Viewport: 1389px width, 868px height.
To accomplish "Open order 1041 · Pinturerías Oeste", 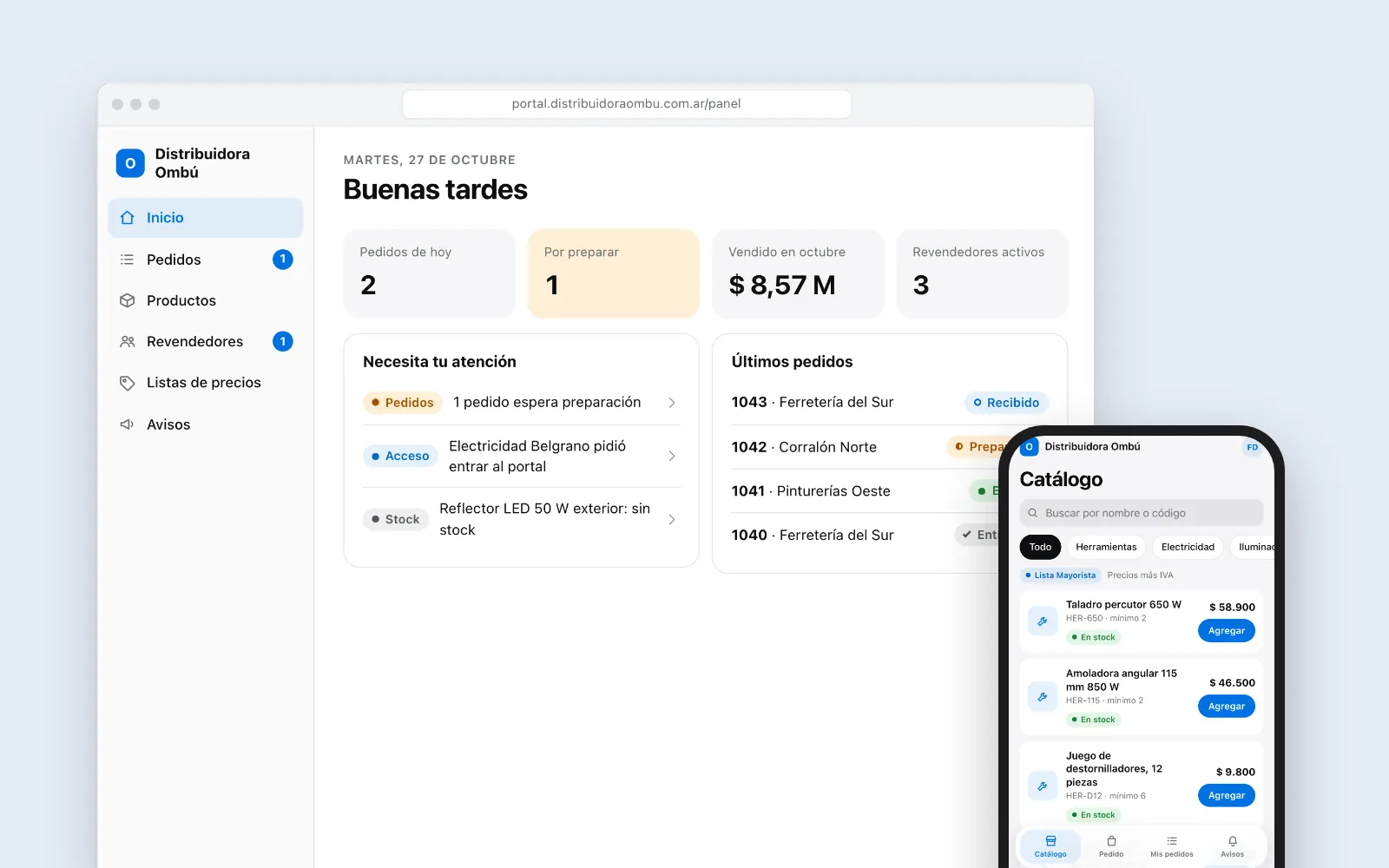I will [x=865, y=491].
